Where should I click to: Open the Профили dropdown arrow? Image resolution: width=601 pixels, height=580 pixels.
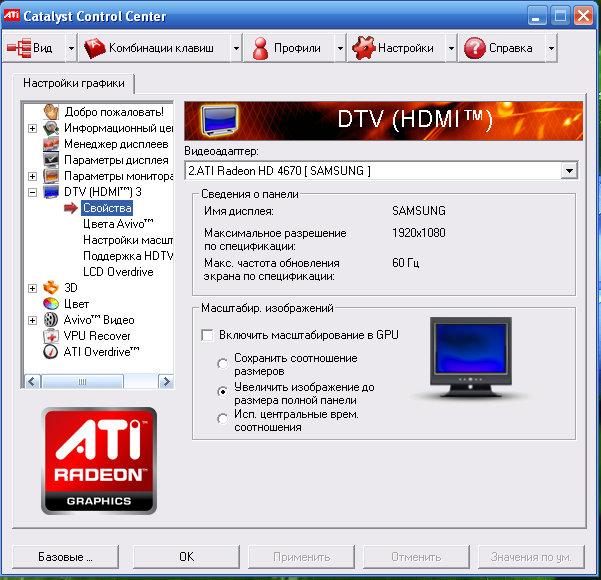340,48
